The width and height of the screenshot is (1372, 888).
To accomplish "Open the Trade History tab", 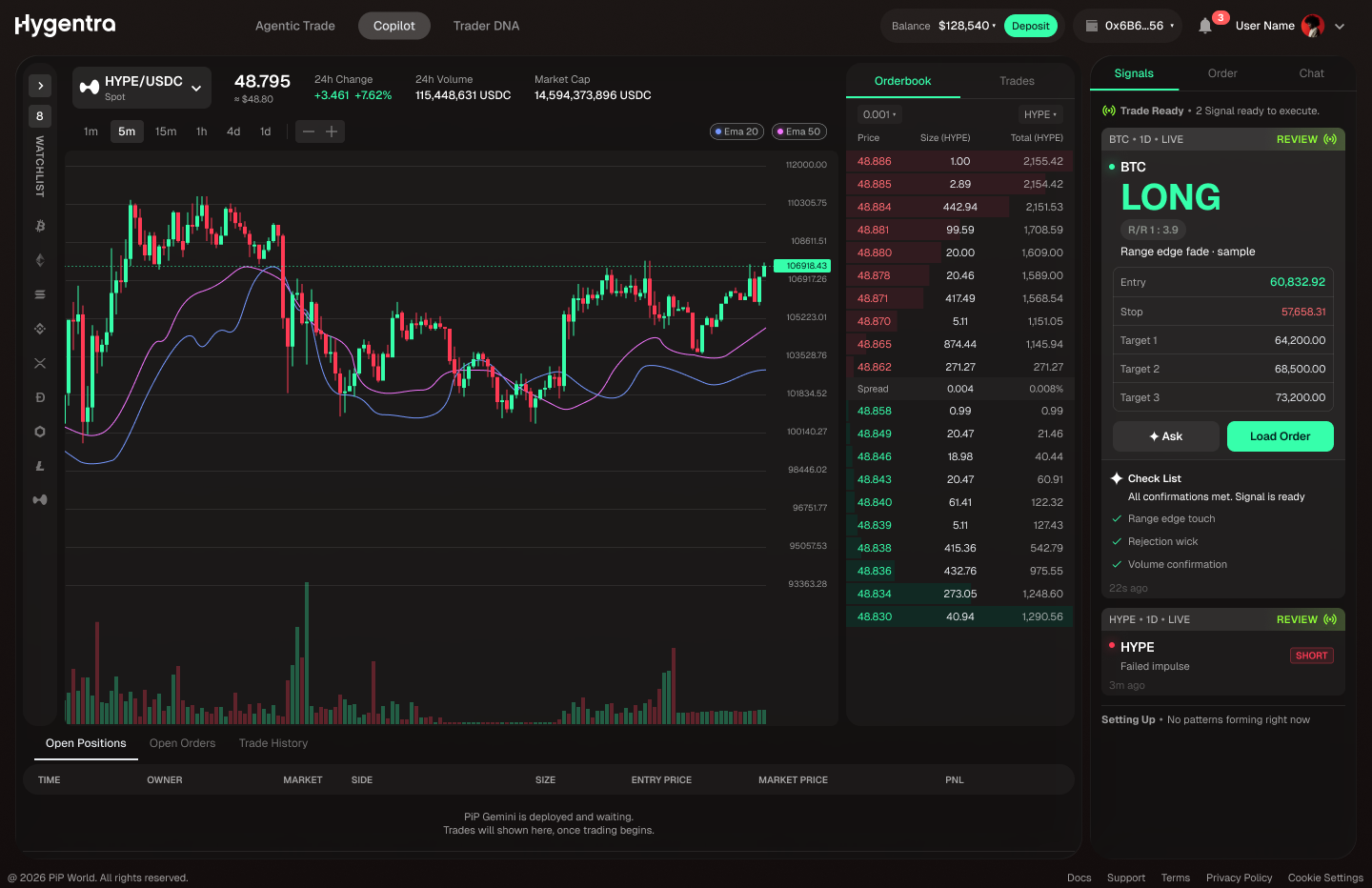I will pyautogui.click(x=273, y=743).
